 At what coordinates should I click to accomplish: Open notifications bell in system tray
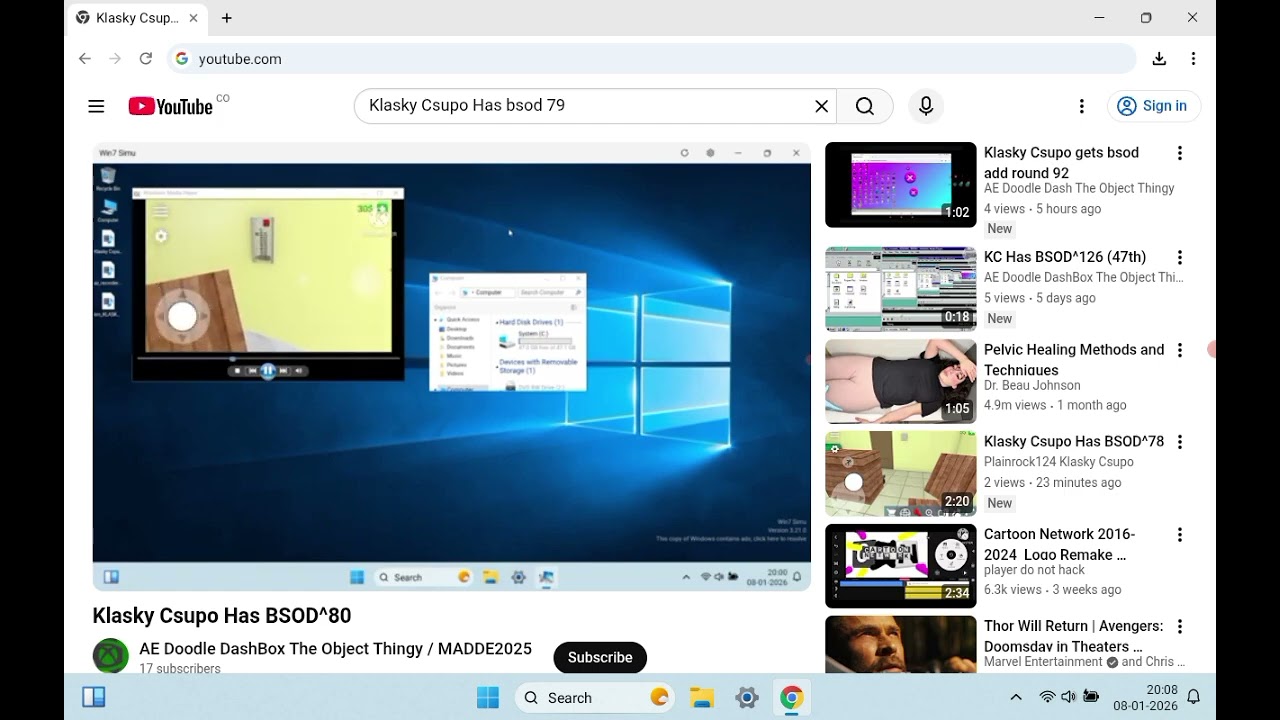(x=1193, y=697)
